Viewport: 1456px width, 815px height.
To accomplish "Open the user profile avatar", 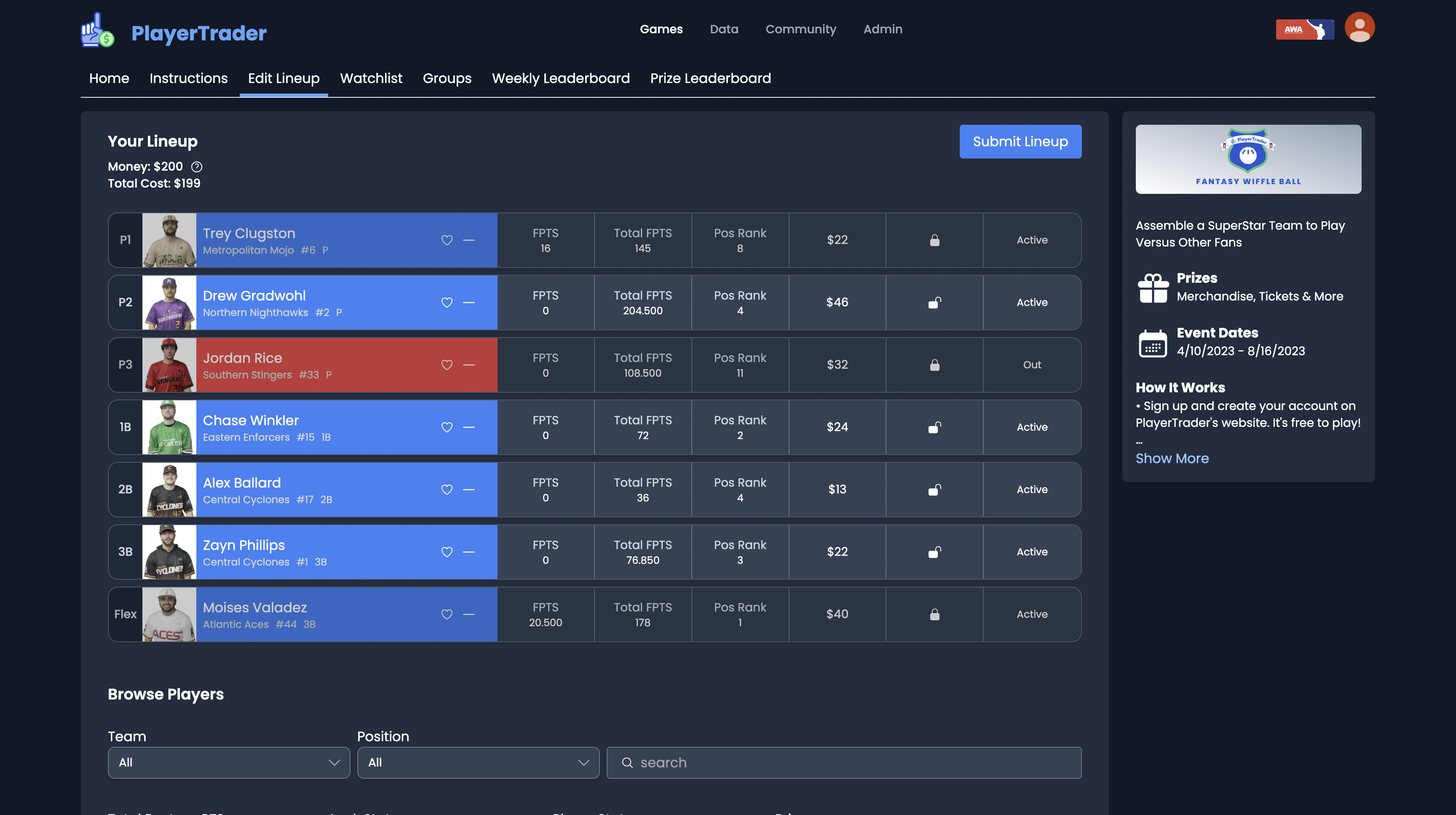I will (1360, 27).
